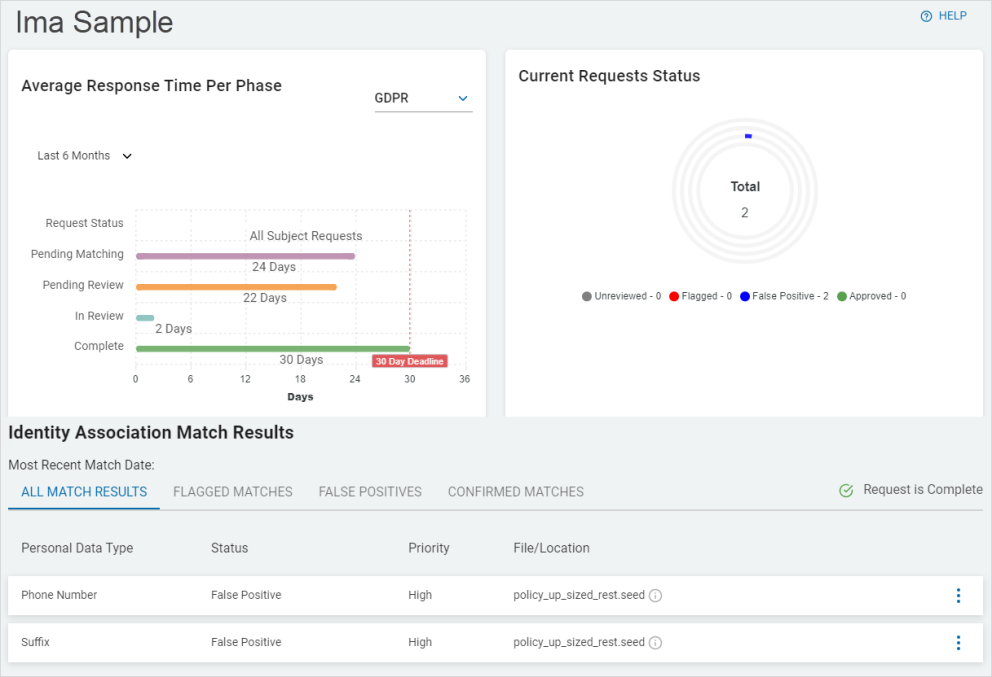Open three-dot menu for Phone Number row

click(958, 596)
